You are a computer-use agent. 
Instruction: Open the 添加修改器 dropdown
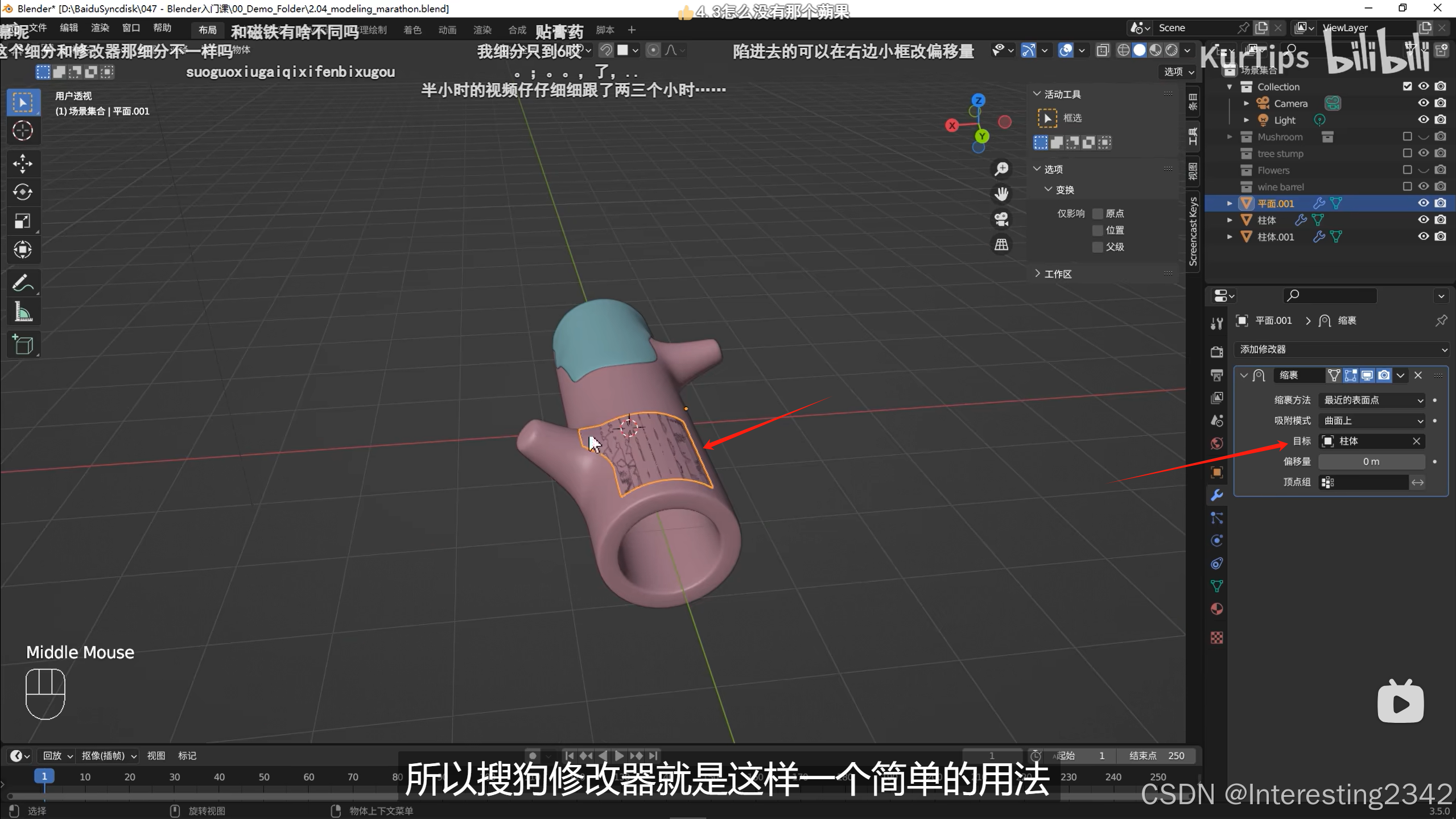(1342, 349)
